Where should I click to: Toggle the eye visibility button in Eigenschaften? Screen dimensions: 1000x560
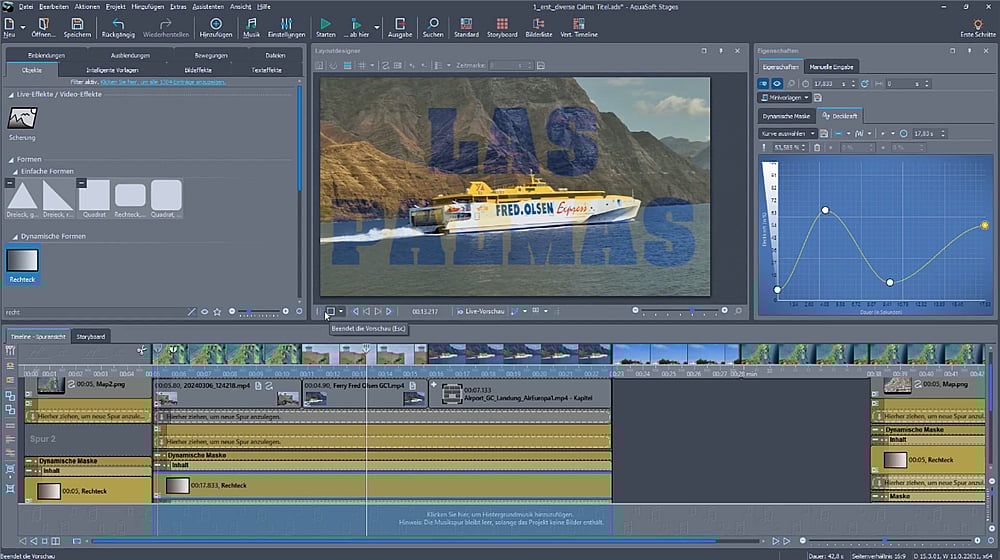click(777, 83)
